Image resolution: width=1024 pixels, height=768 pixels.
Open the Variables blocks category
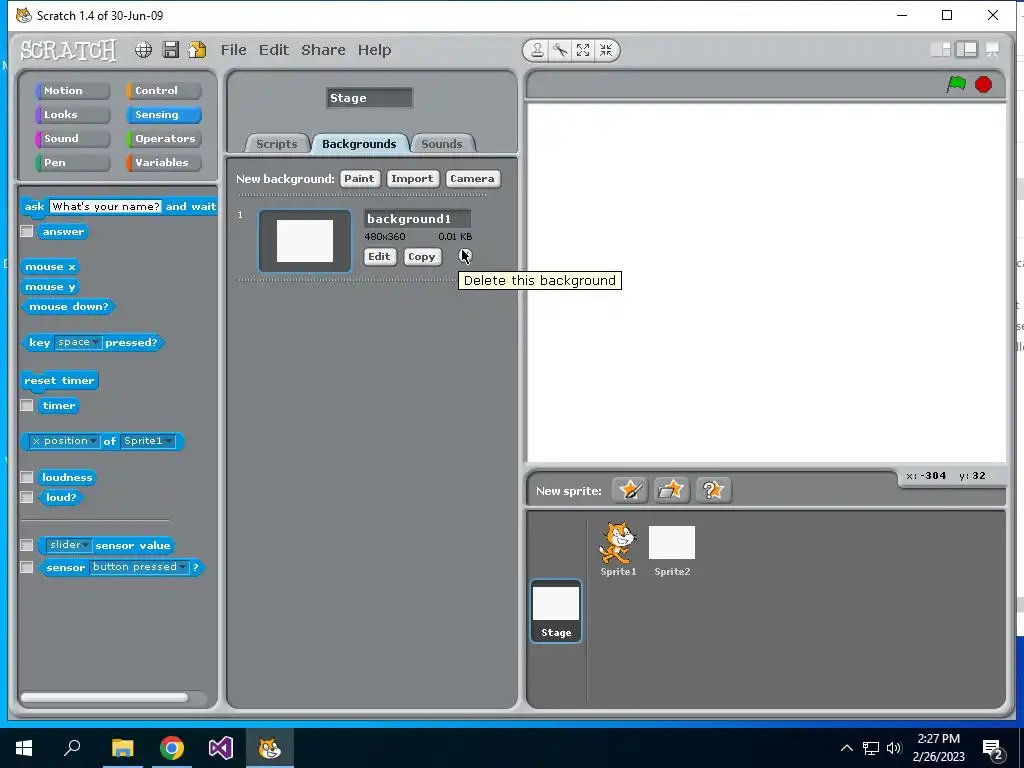click(x=163, y=163)
